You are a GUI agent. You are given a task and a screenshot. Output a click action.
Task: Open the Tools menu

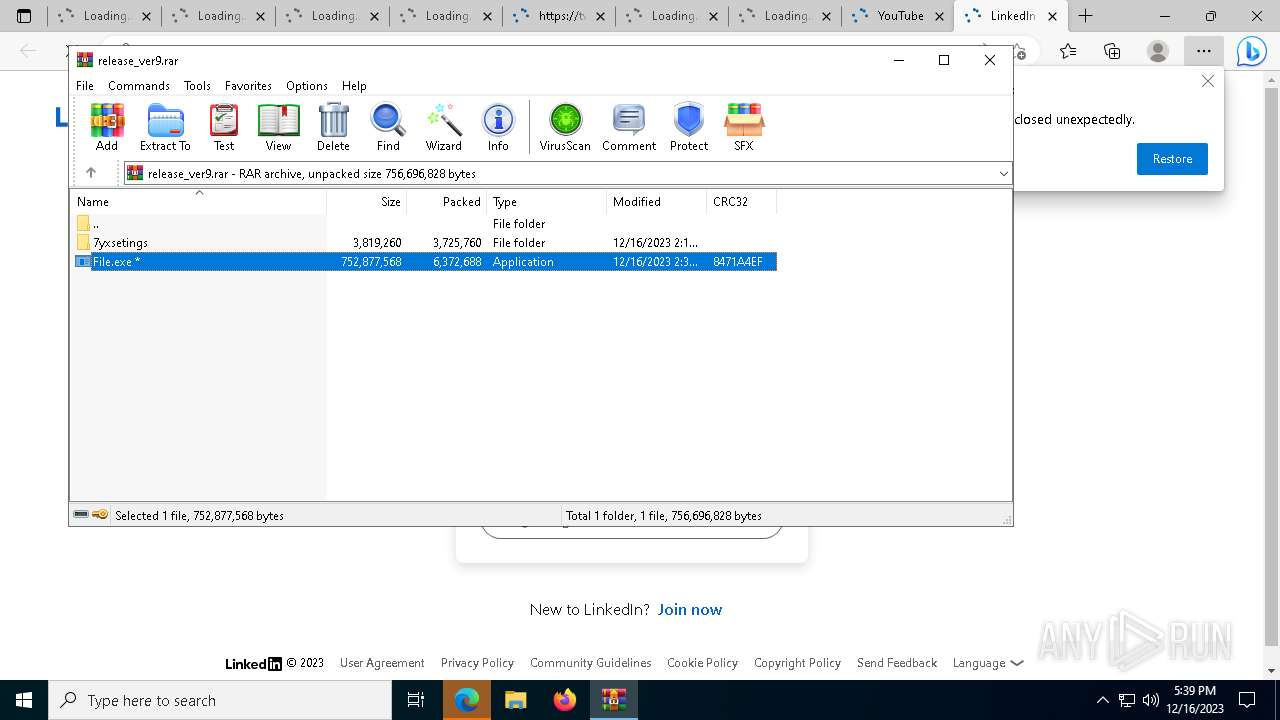pyautogui.click(x=197, y=86)
